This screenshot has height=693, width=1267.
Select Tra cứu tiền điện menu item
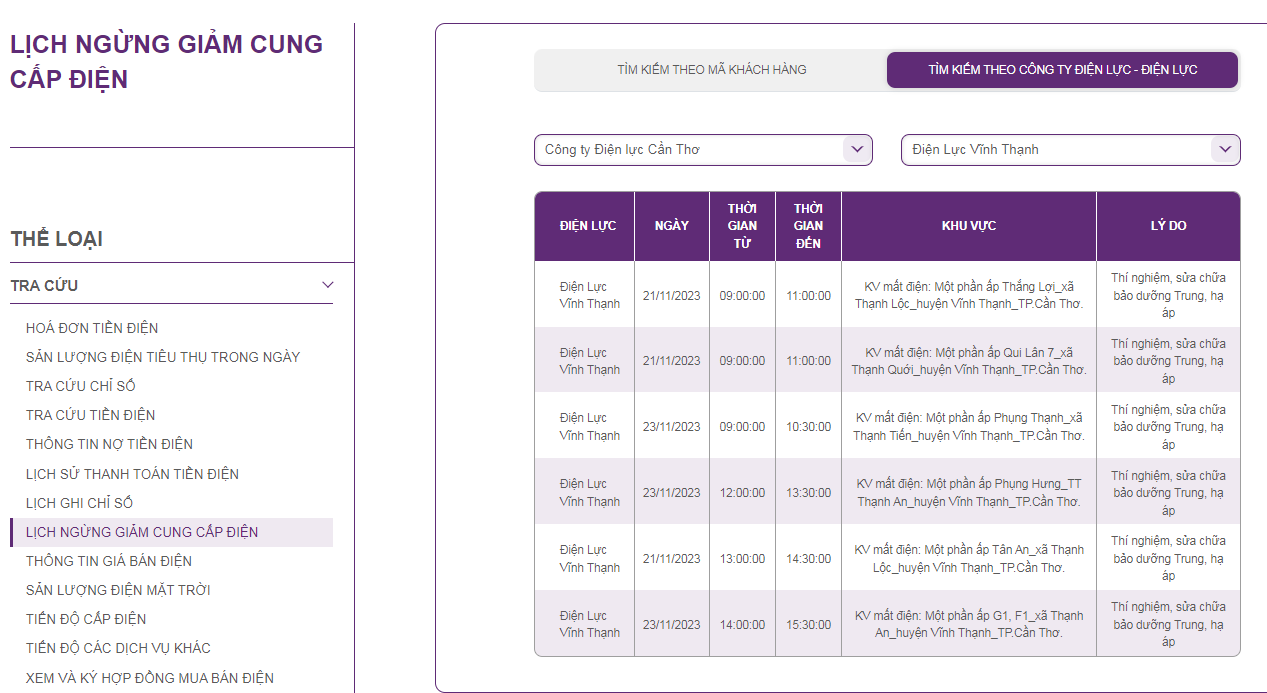(x=91, y=415)
